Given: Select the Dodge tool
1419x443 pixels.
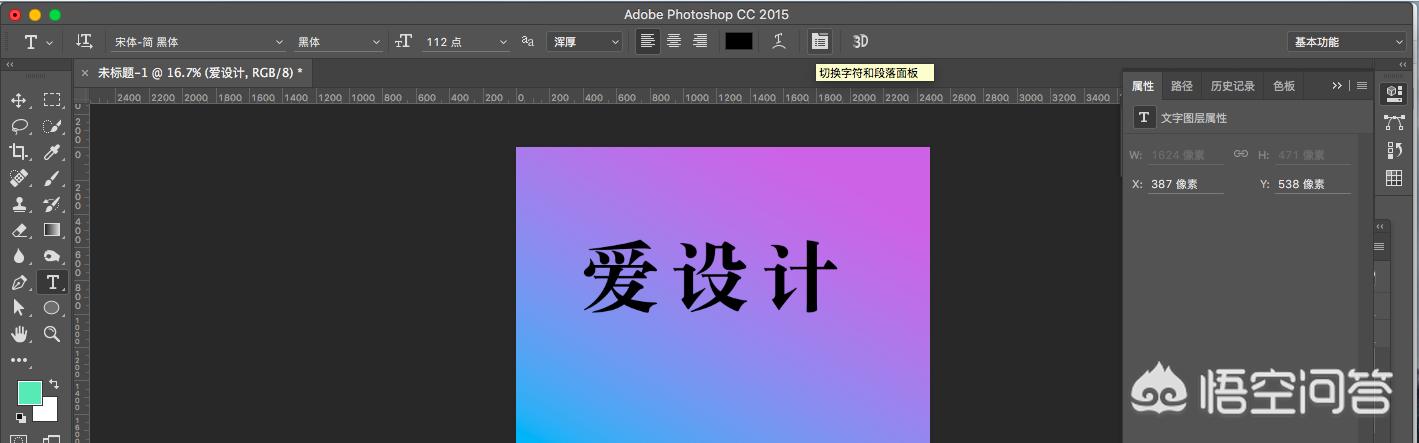Looking at the screenshot, I should point(52,256).
